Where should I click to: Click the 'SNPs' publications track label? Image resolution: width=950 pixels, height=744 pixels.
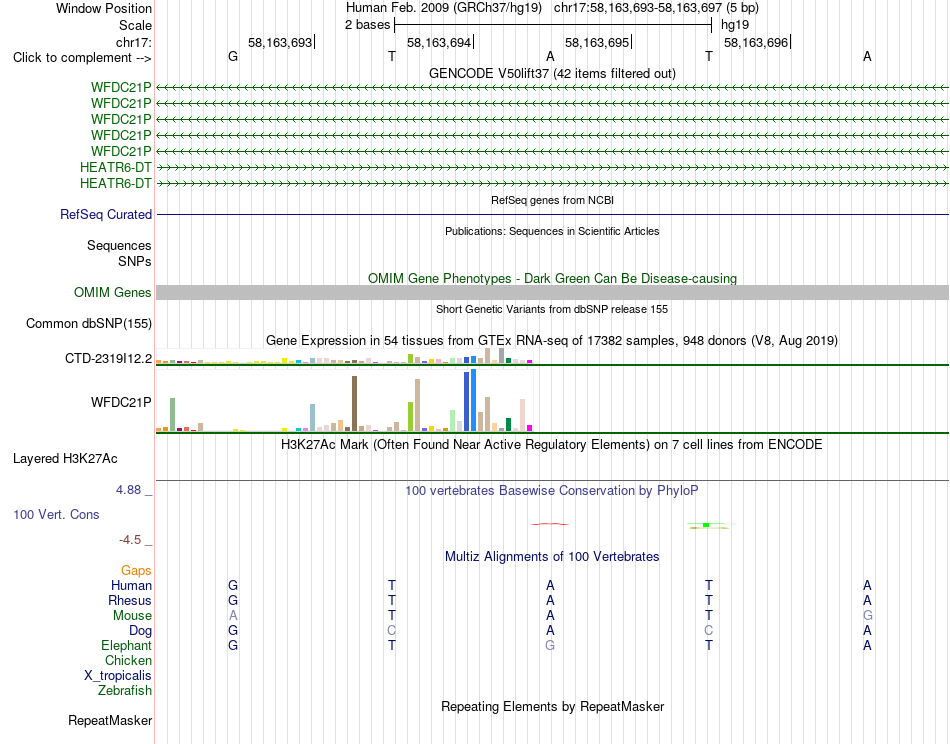click(135, 261)
